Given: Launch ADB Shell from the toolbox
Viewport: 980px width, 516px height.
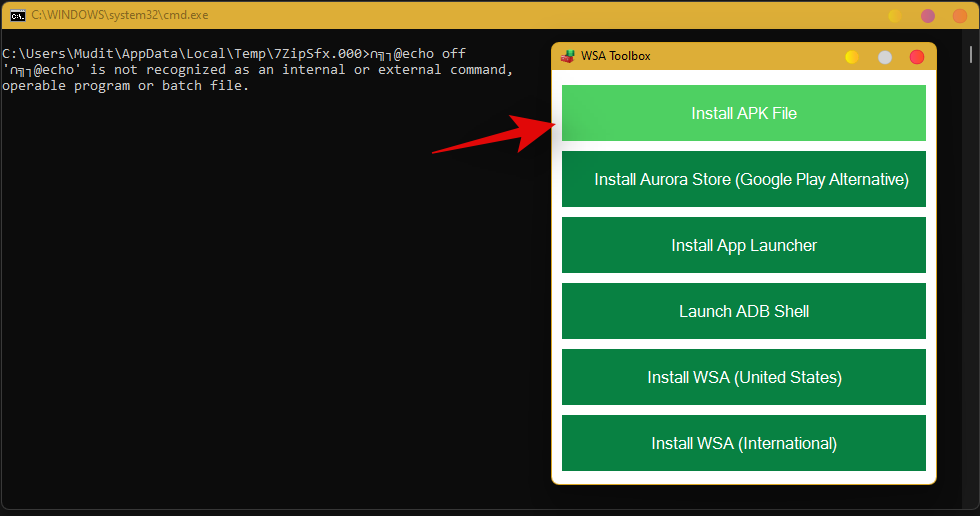Looking at the screenshot, I should pos(743,311).
